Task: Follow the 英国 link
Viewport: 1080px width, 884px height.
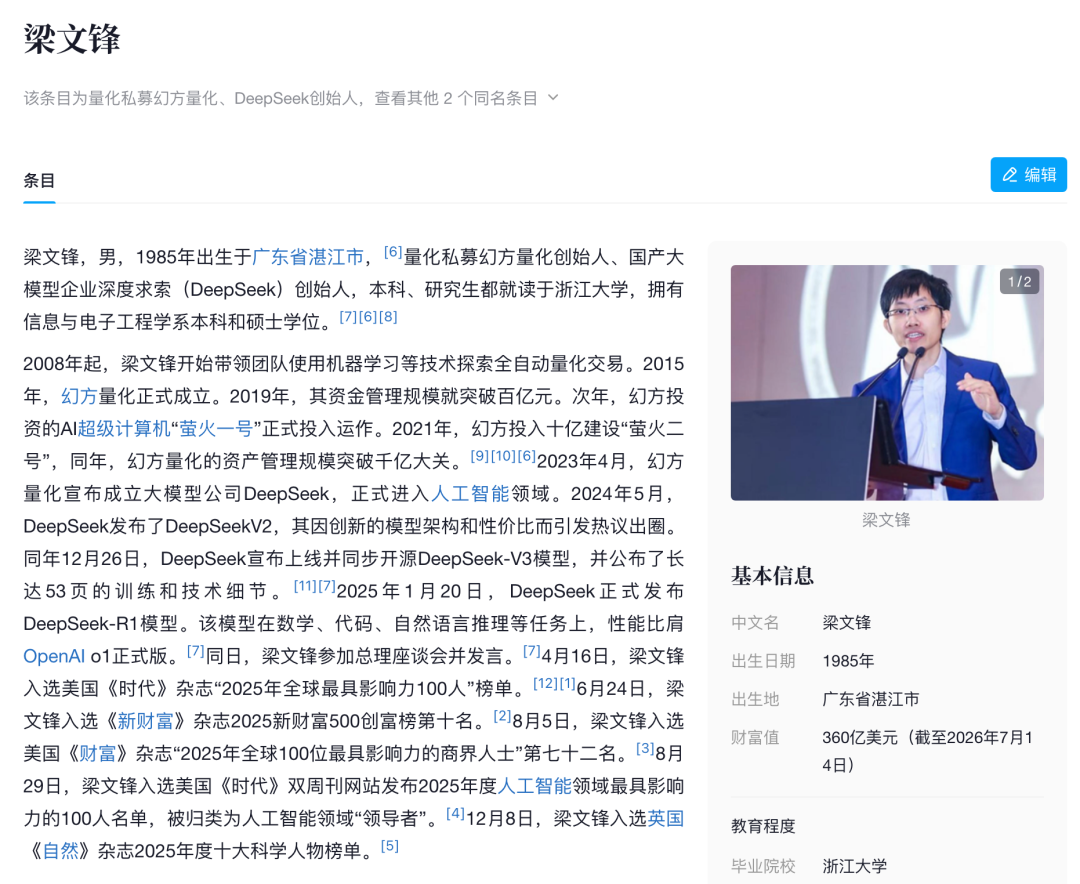Action: [665, 818]
